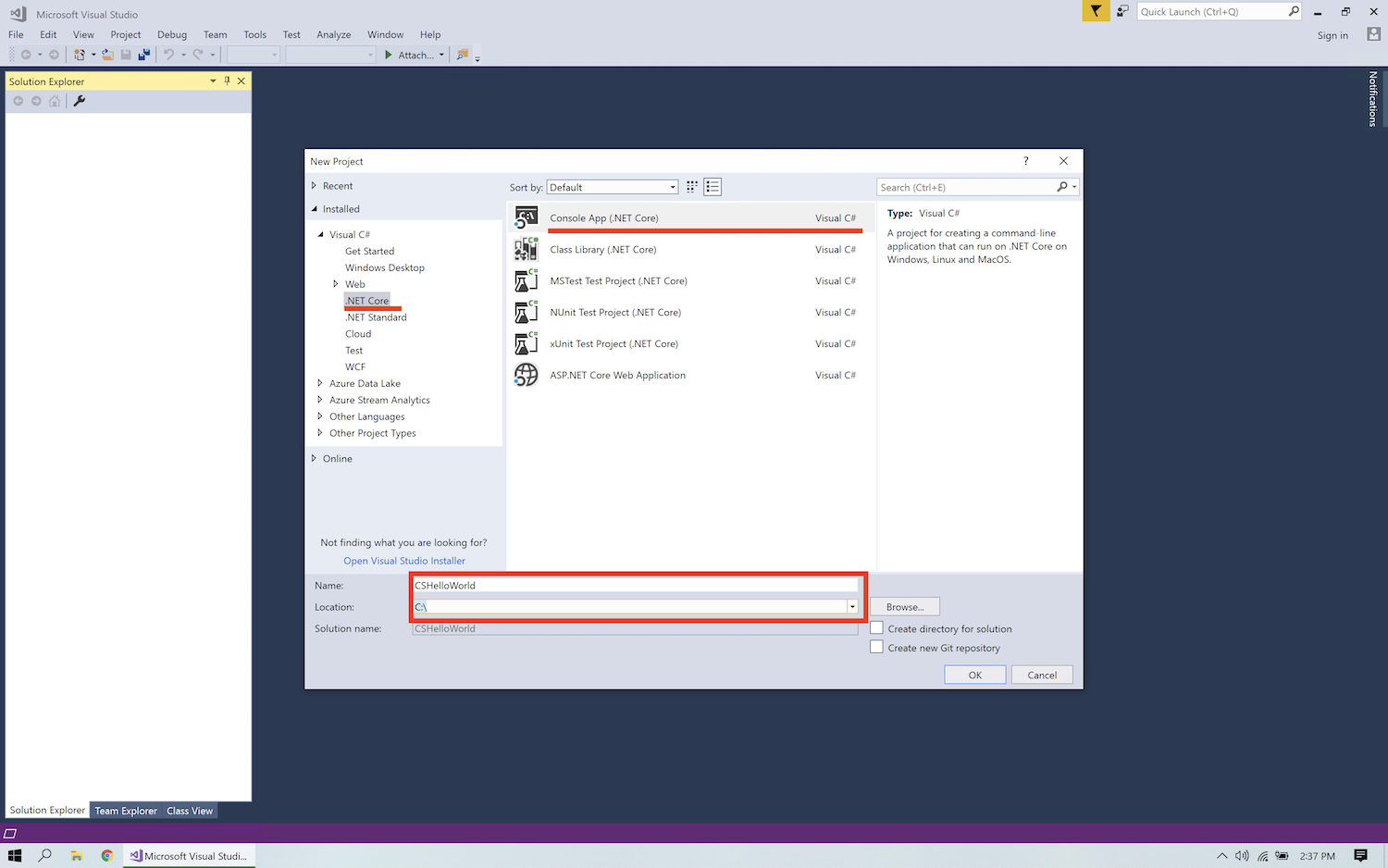The width and height of the screenshot is (1388, 868).
Task: Expand the Other Project Types node
Action: pyautogui.click(x=320, y=433)
